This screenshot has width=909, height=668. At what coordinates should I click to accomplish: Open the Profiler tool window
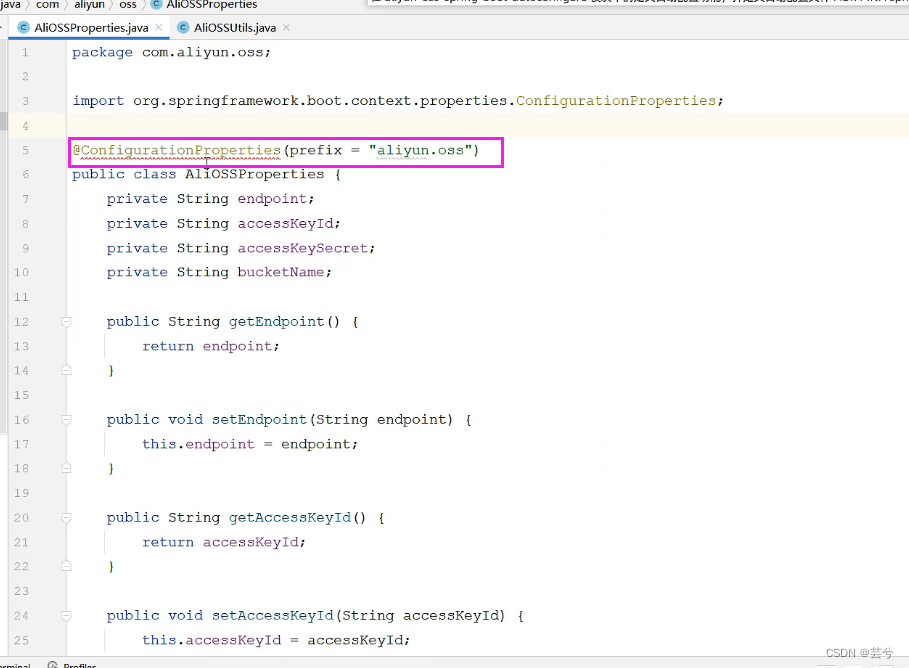tap(79, 665)
